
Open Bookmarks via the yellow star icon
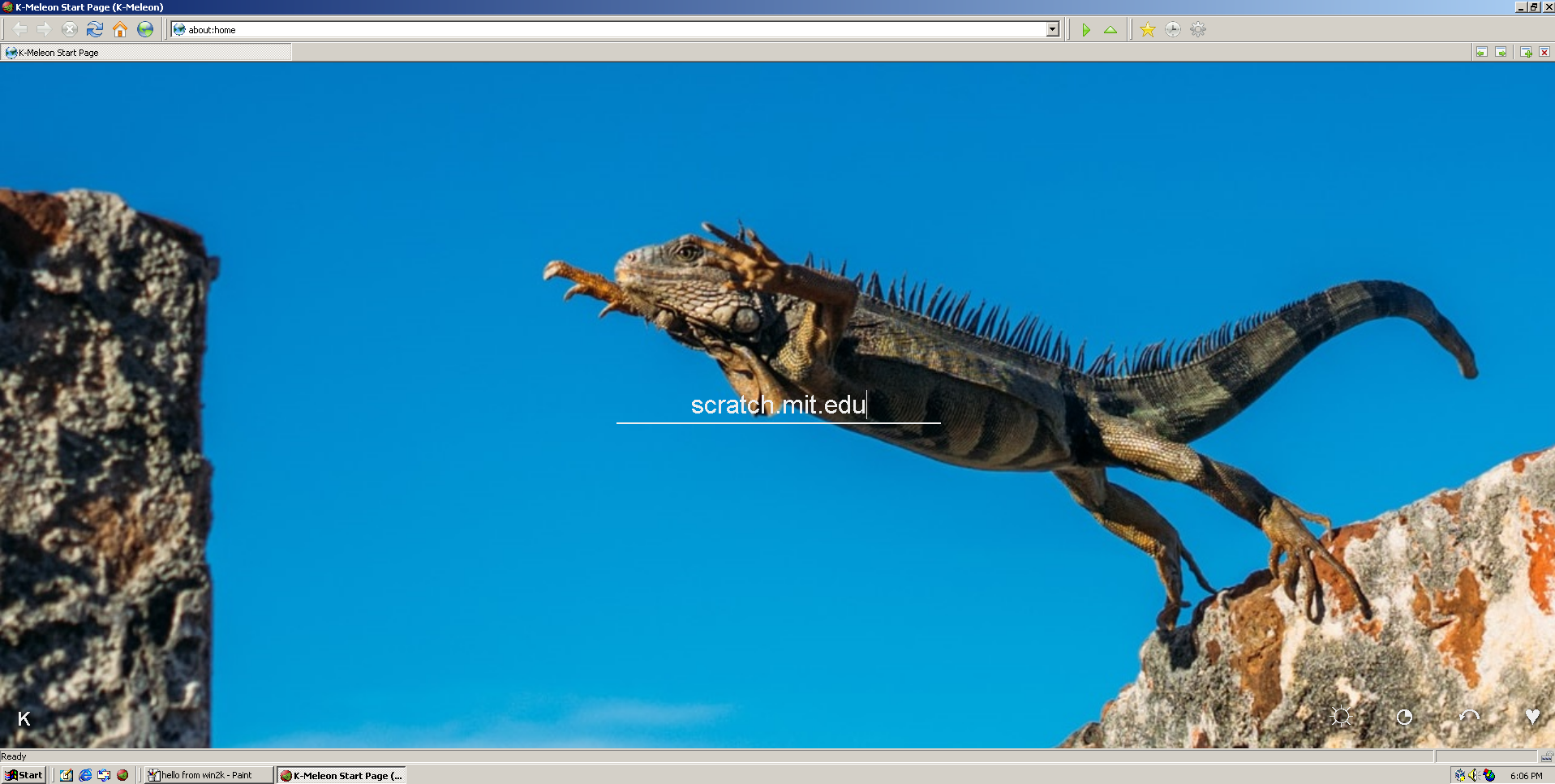(x=1147, y=30)
